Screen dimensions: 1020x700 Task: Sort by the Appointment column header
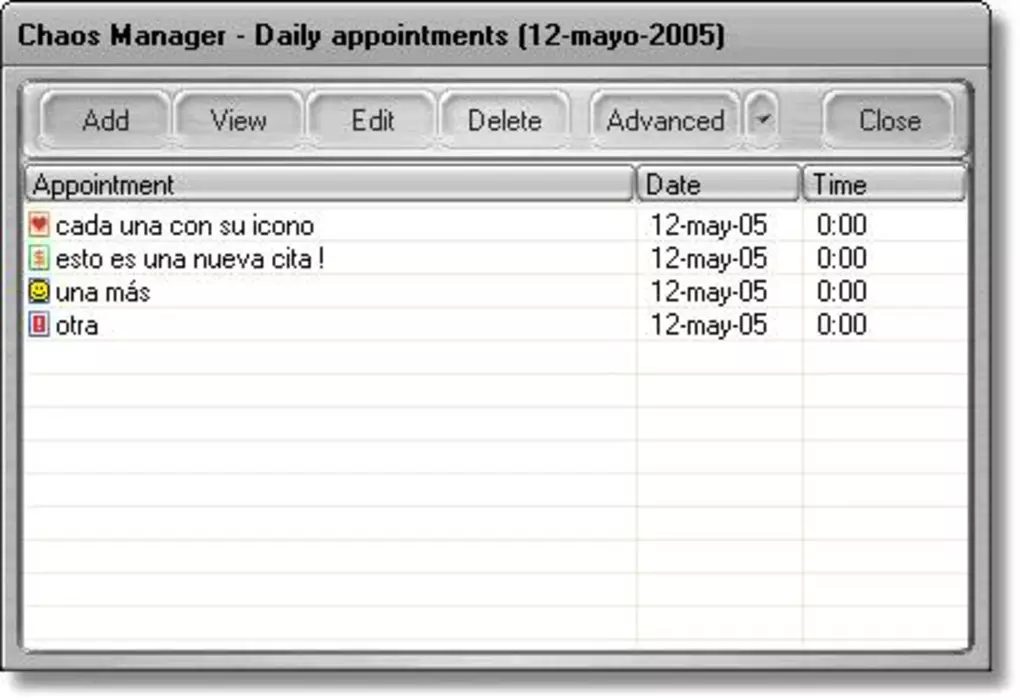330,184
